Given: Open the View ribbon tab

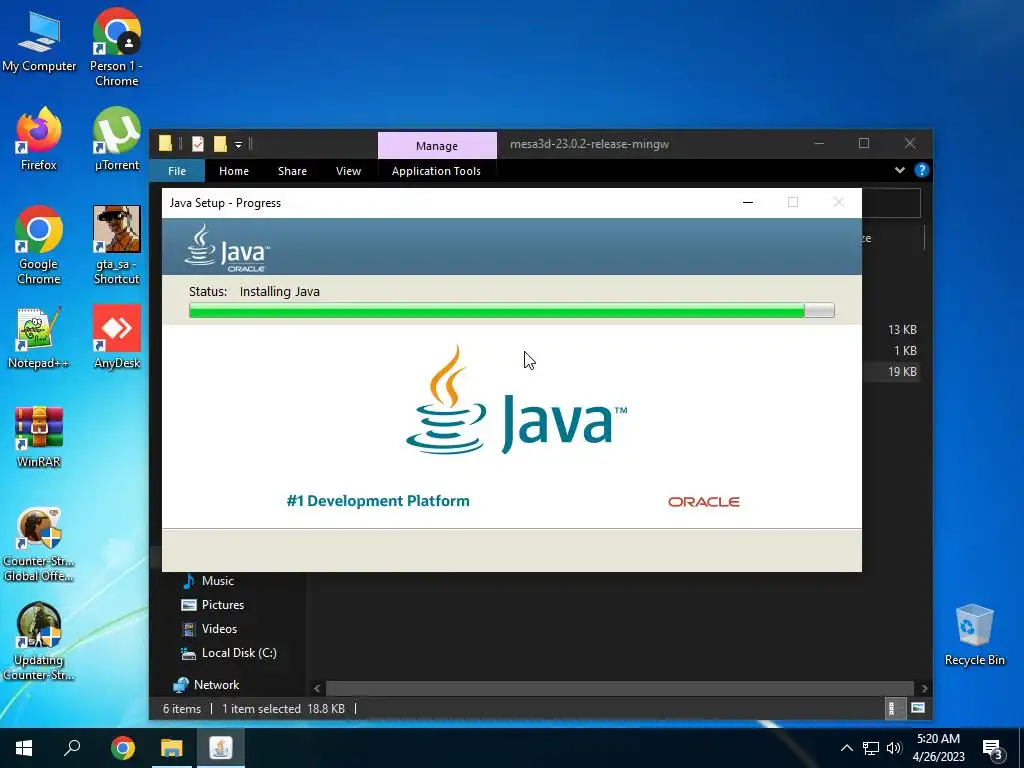Looking at the screenshot, I should [x=348, y=171].
